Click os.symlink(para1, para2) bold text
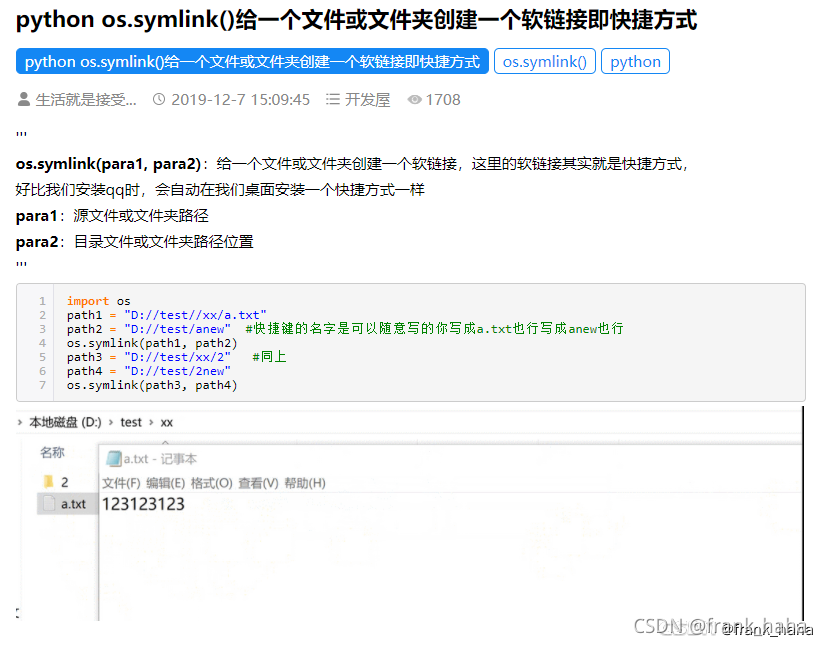This screenshot has height=646, width=822. [109, 164]
